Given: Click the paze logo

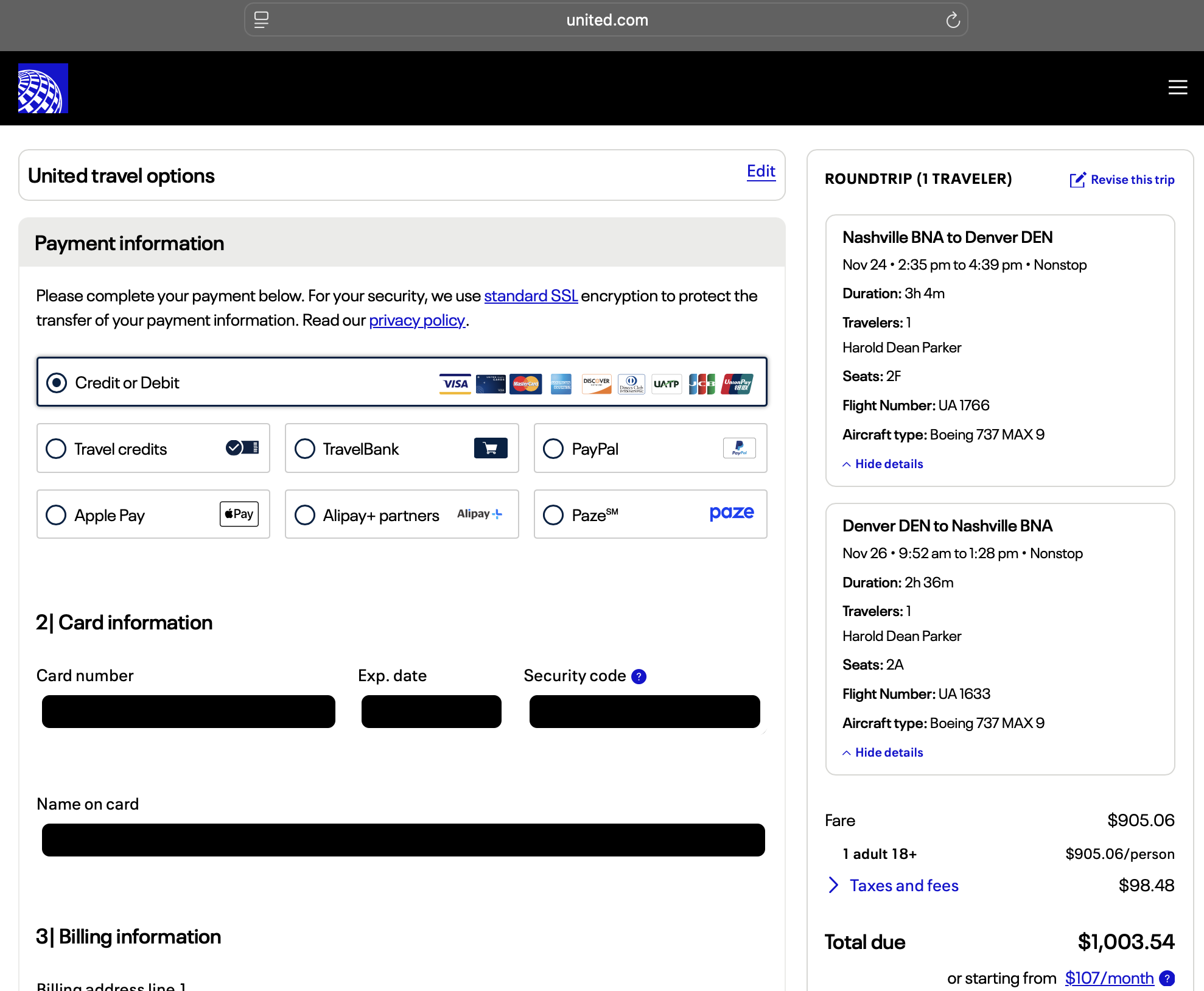Looking at the screenshot, I should (x=731, y=513).
